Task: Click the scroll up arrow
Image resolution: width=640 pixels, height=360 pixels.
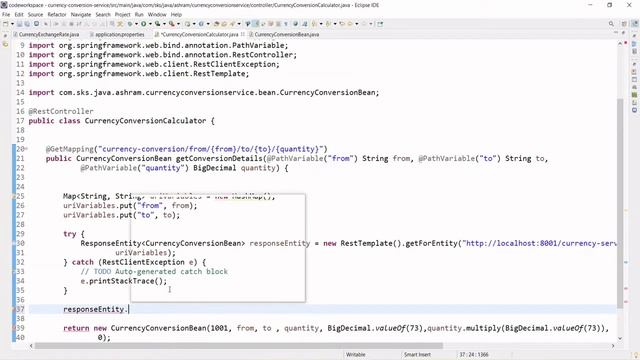Action: 620,43
